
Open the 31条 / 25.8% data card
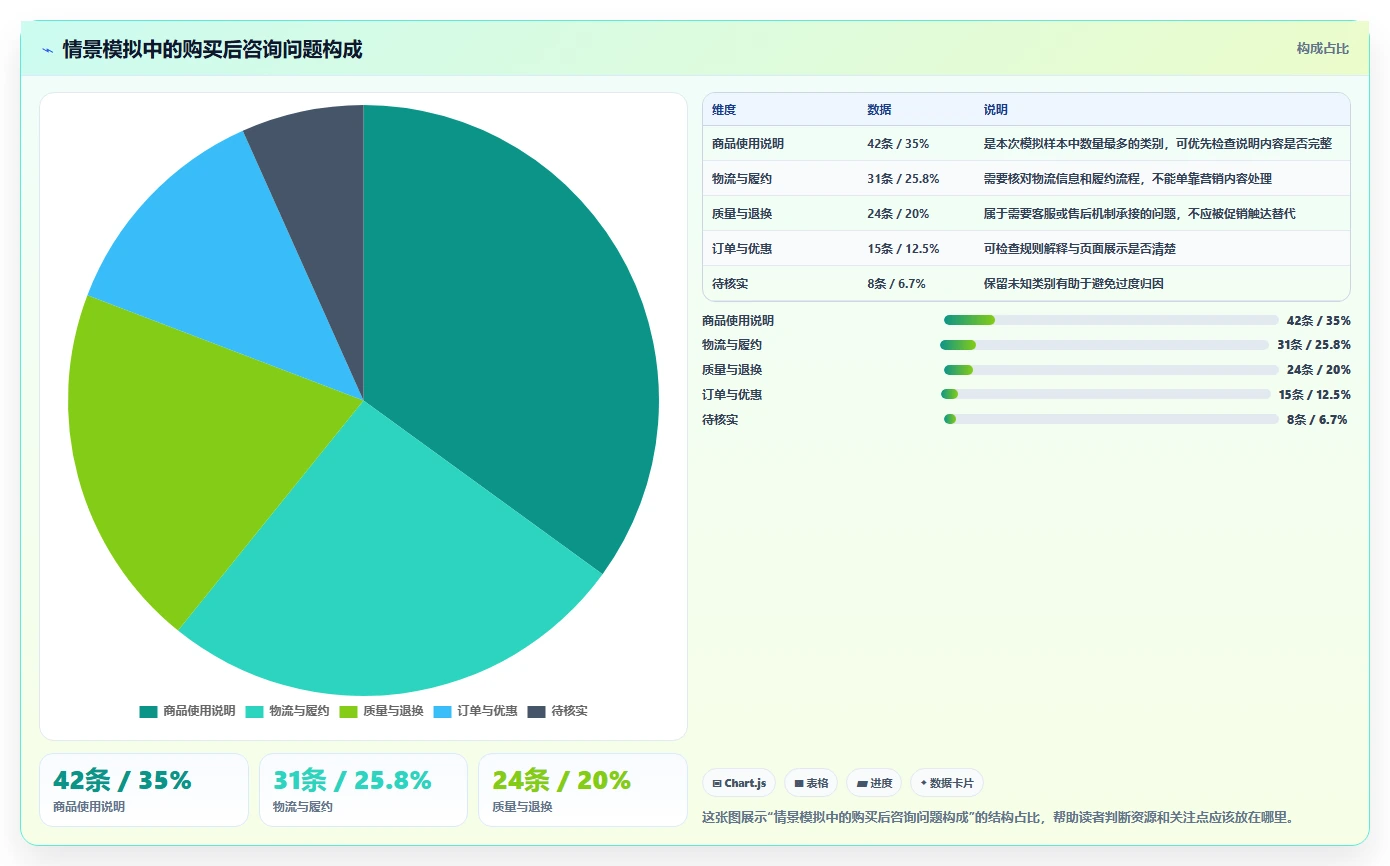363,790
